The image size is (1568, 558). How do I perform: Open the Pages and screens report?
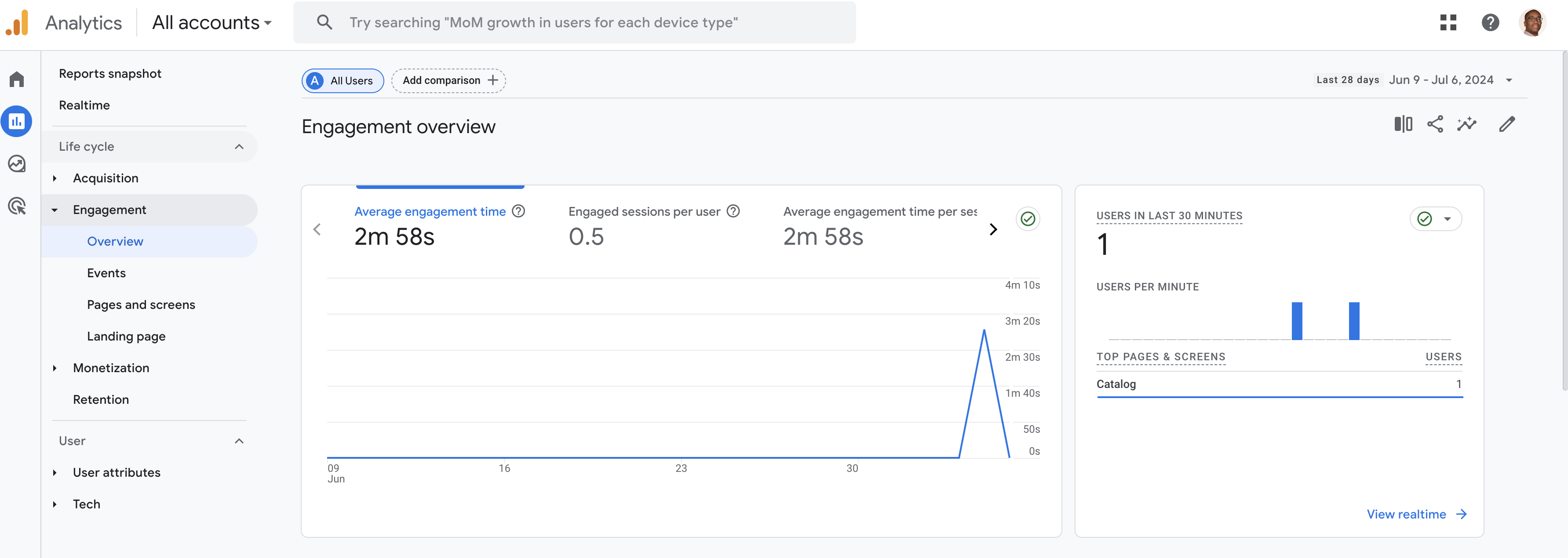click(x=141, y=305)
